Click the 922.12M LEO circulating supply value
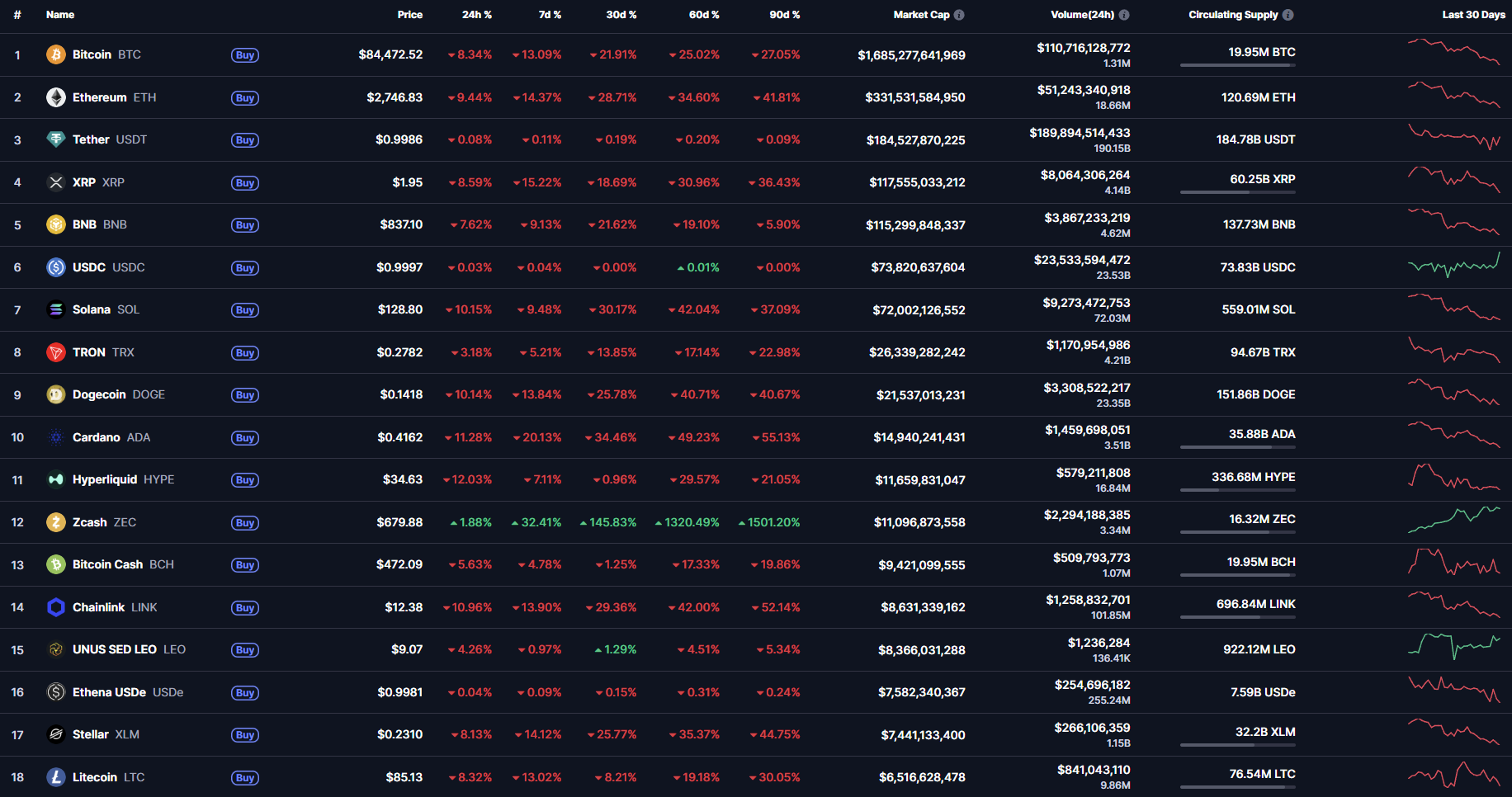 [x=1259, y=649]
